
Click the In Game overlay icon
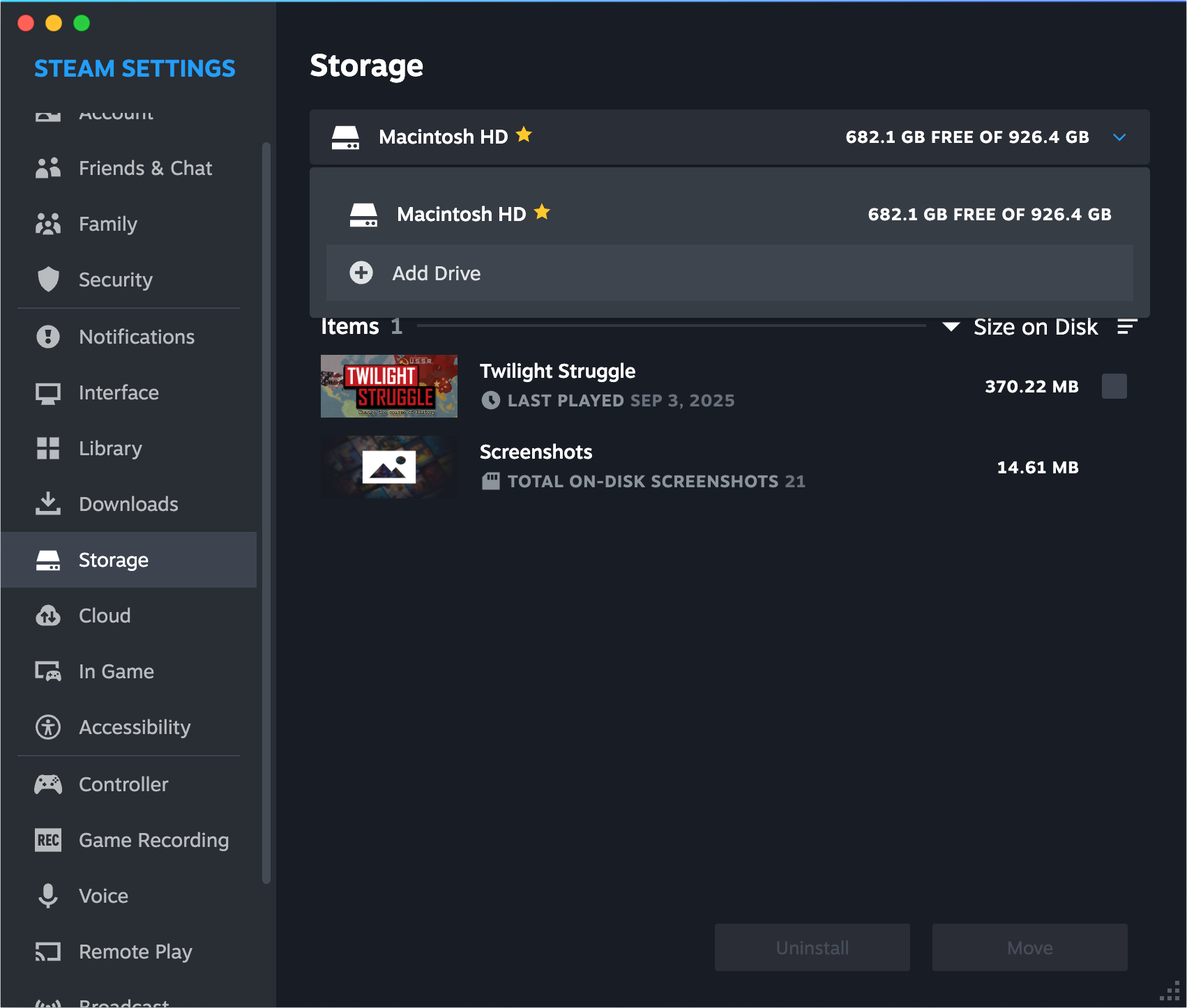coord(48,671)
